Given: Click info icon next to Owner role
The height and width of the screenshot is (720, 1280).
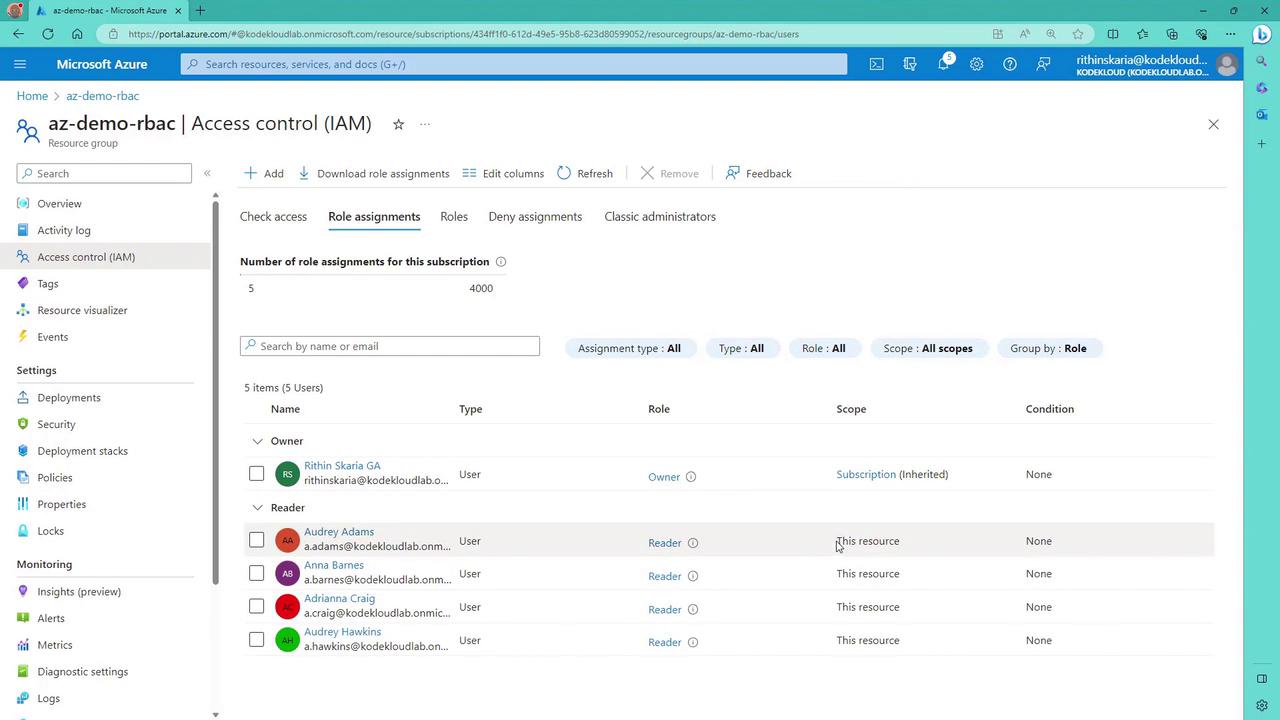Looking at the screenshot, I should [691, 477].
